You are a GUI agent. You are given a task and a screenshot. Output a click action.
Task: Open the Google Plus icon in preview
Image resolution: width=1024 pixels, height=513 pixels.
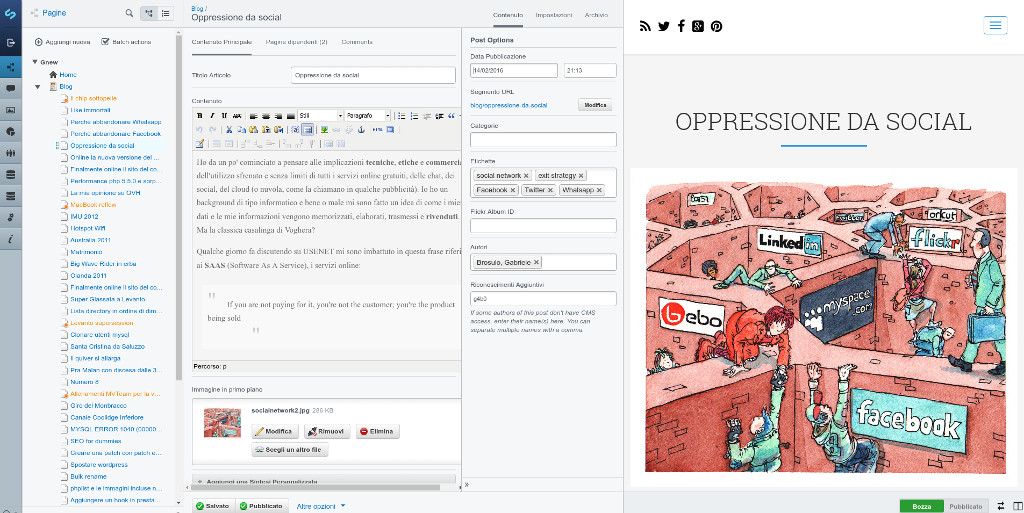click(698, 26)
